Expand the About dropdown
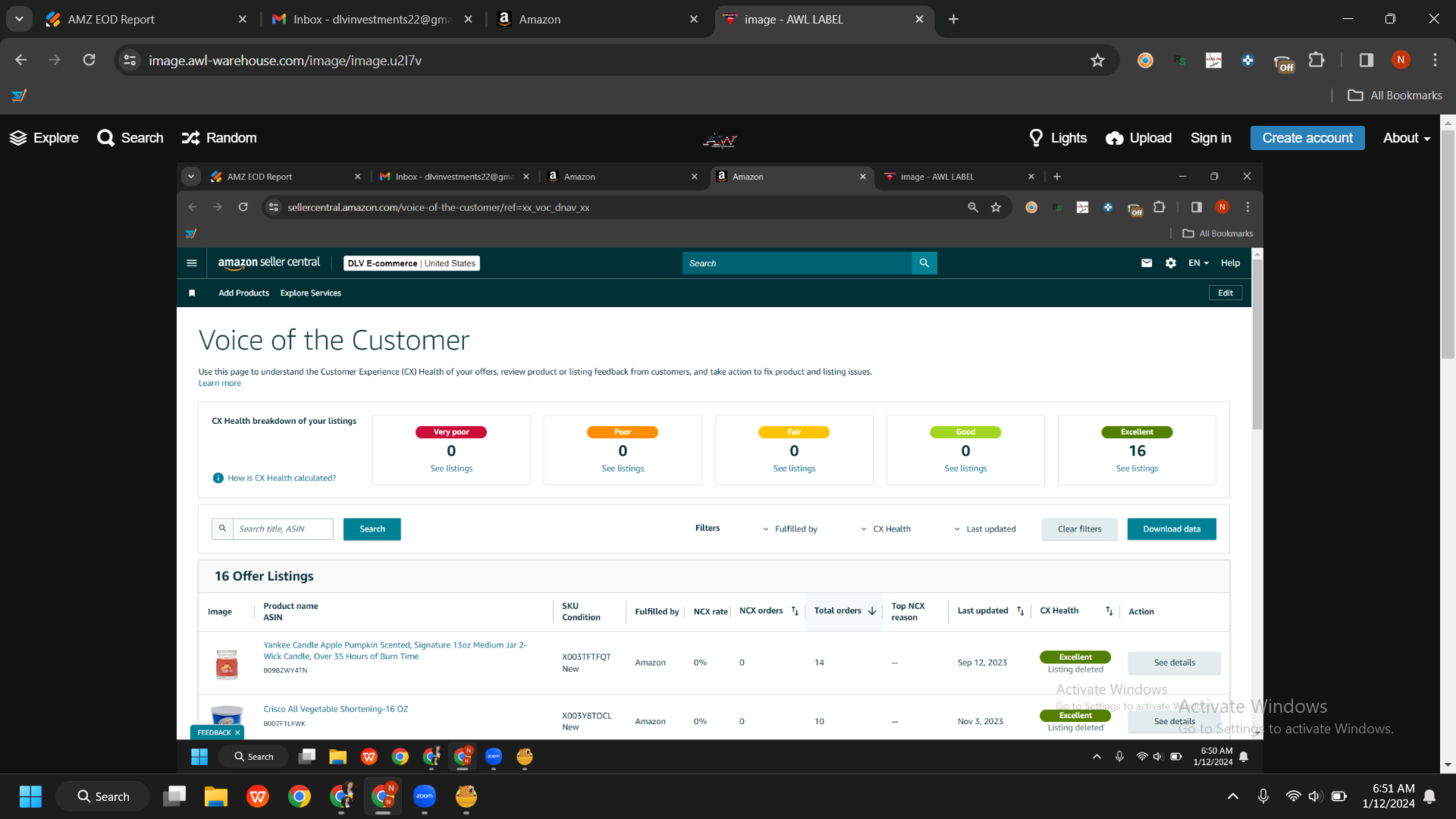 click(x=1407, y=138)
